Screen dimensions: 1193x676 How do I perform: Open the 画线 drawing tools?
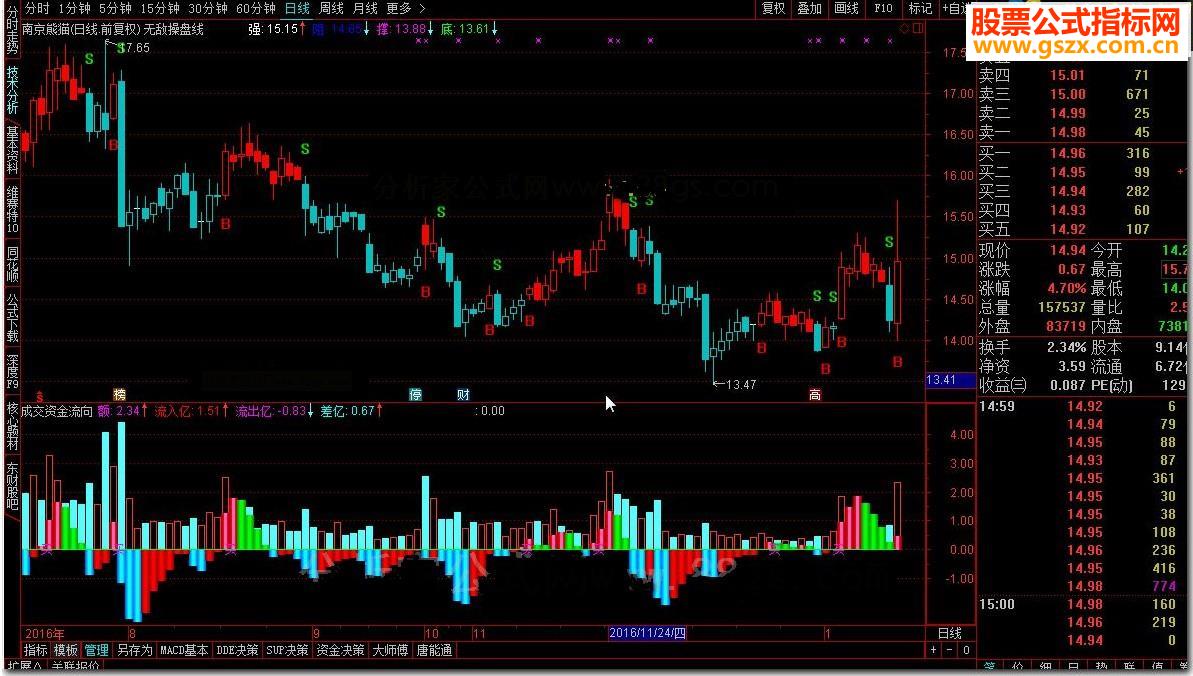point(846,8)
